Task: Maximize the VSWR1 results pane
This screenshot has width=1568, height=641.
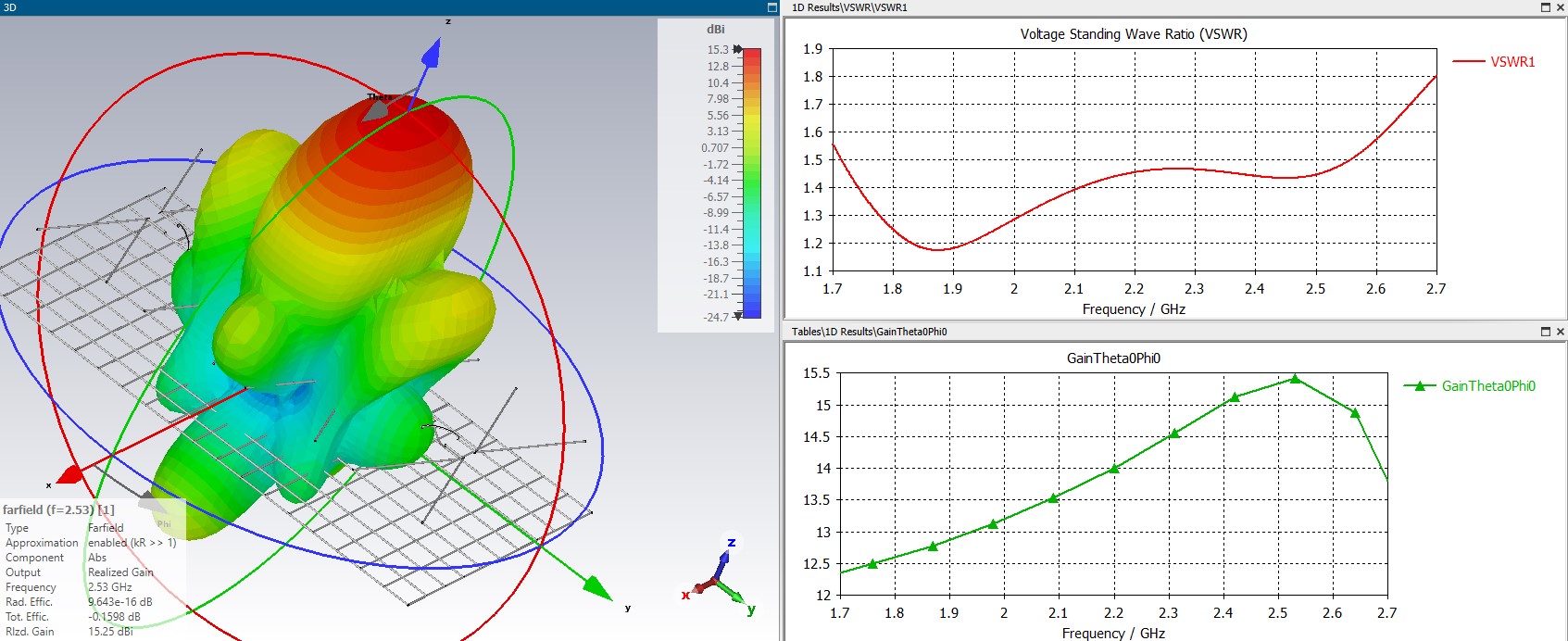Action: 1545,7
